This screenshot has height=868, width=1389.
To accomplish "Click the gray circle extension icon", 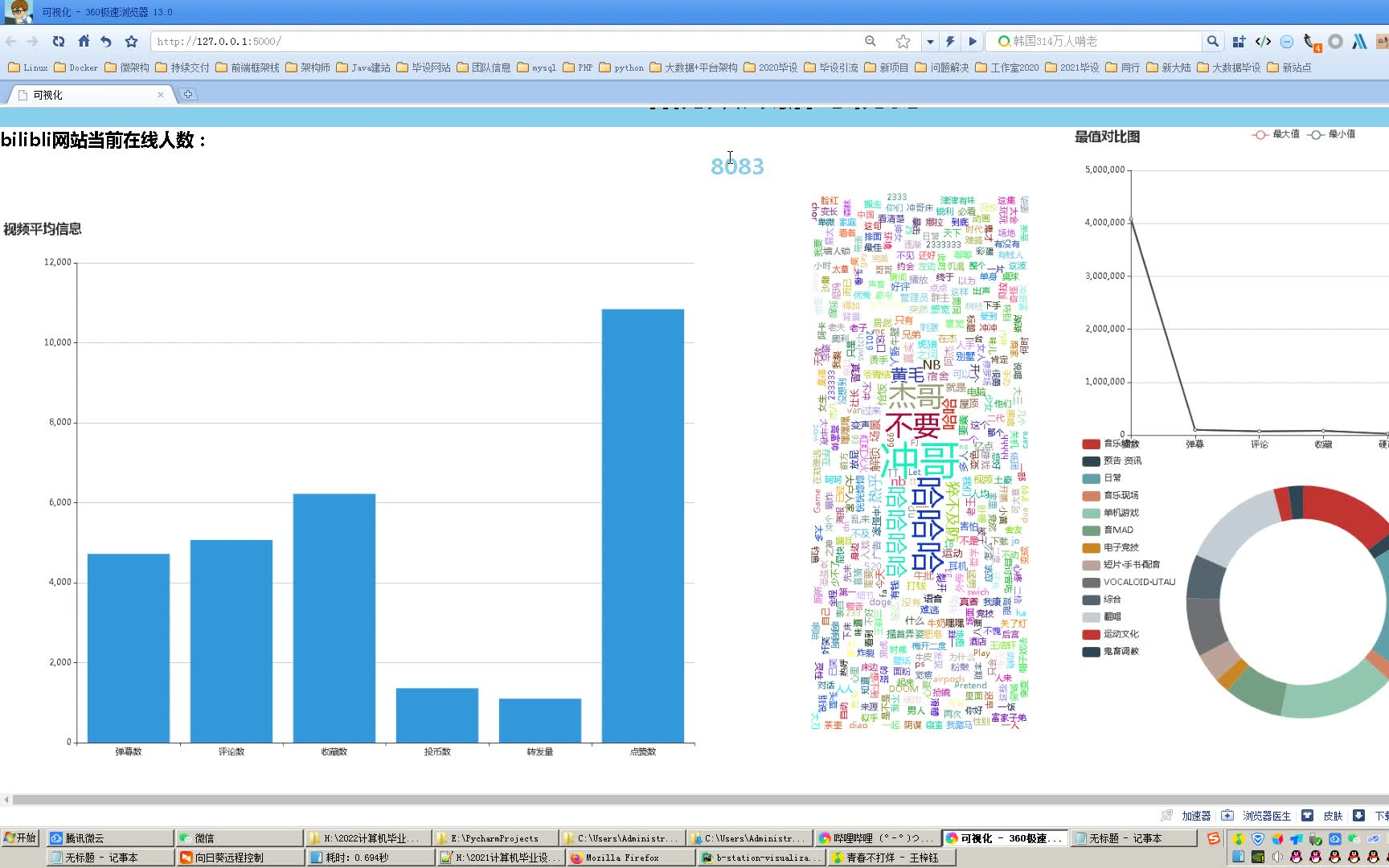I will 1335,41.
